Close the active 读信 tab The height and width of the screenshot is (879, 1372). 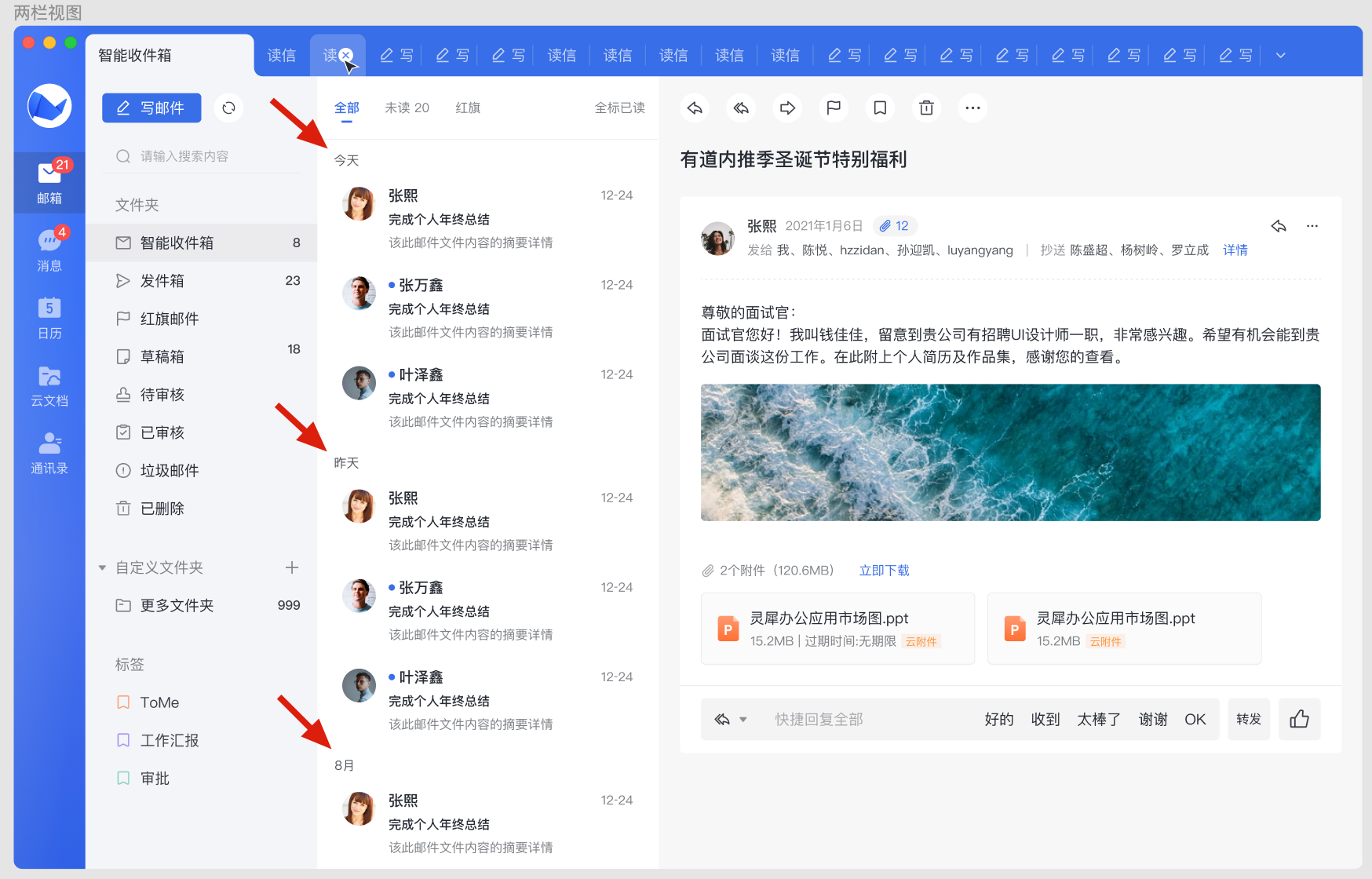pyautogui.click(x=346, y=55)
